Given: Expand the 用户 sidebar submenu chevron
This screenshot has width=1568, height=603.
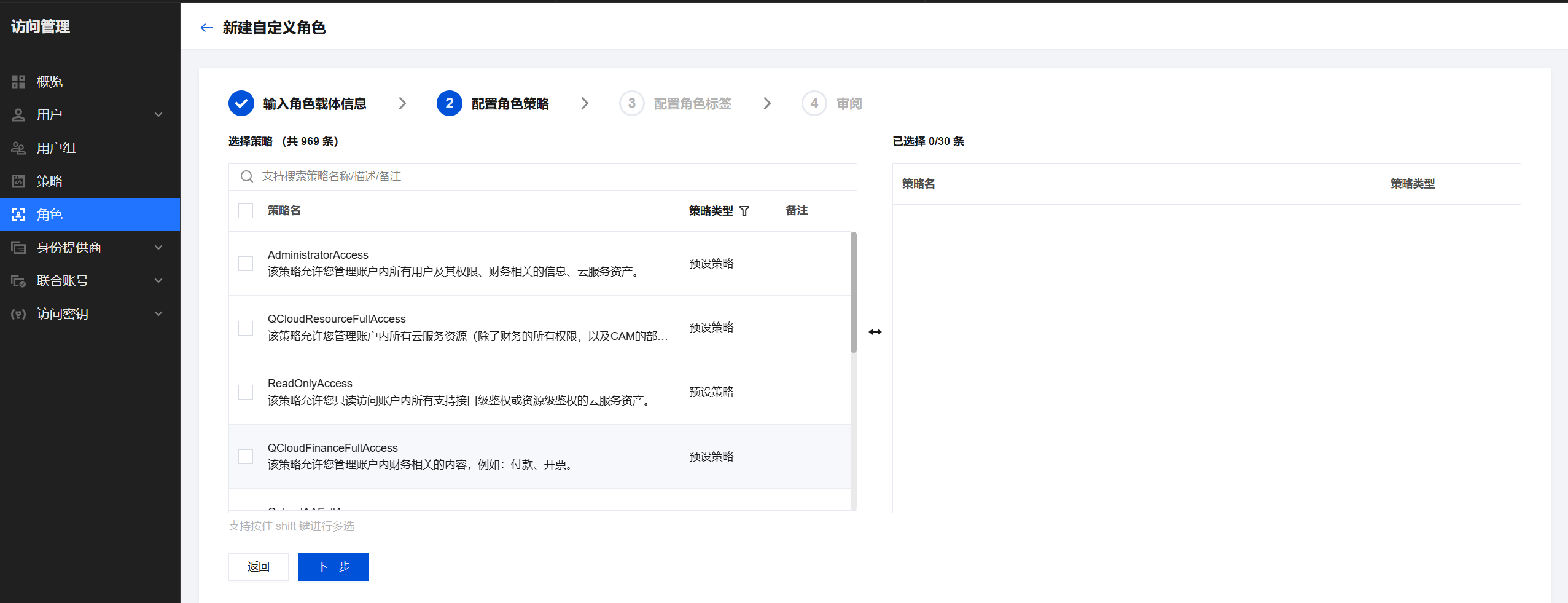Looking at the screenshot, I should click(x=158, y=115).
